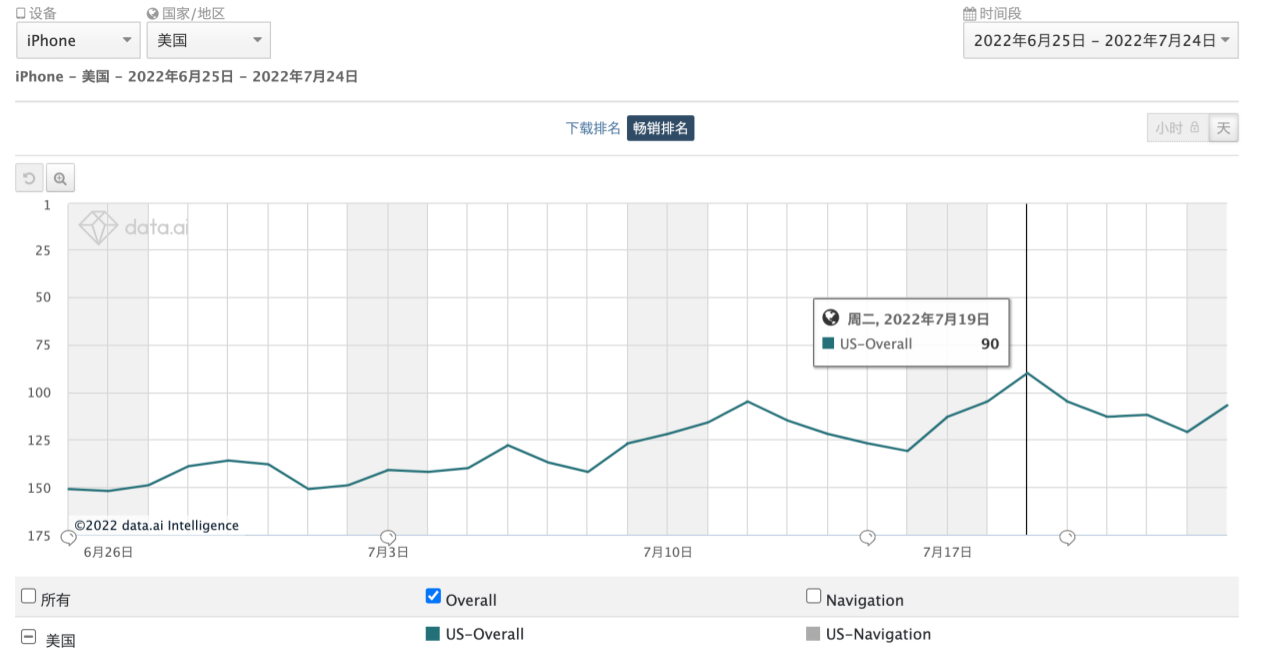Click the magnifier zoom-in icon
The width and height of the screenshot is (1274, 660).
coord(60,179)
